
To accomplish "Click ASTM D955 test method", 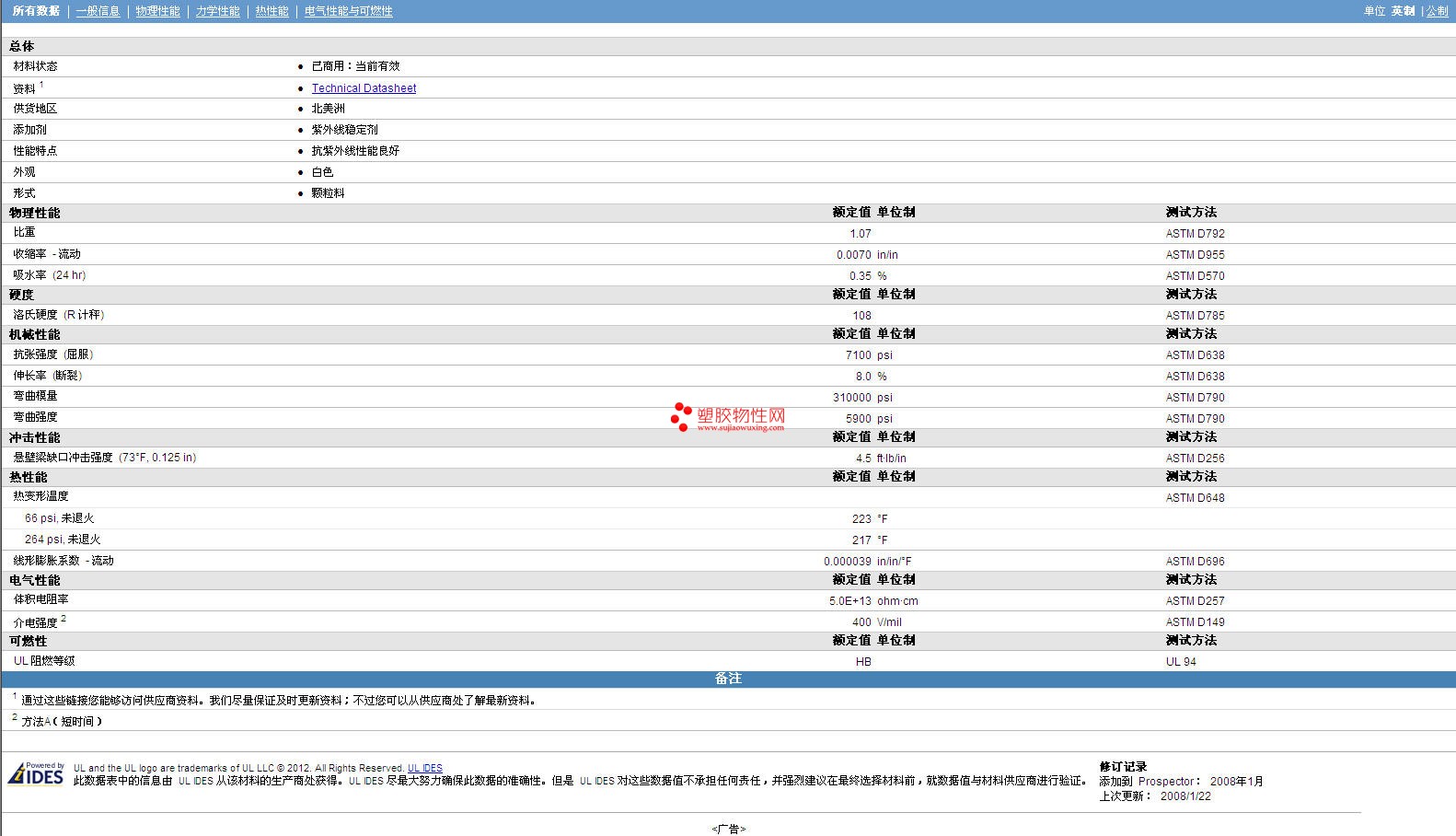I will (1195, 255).
